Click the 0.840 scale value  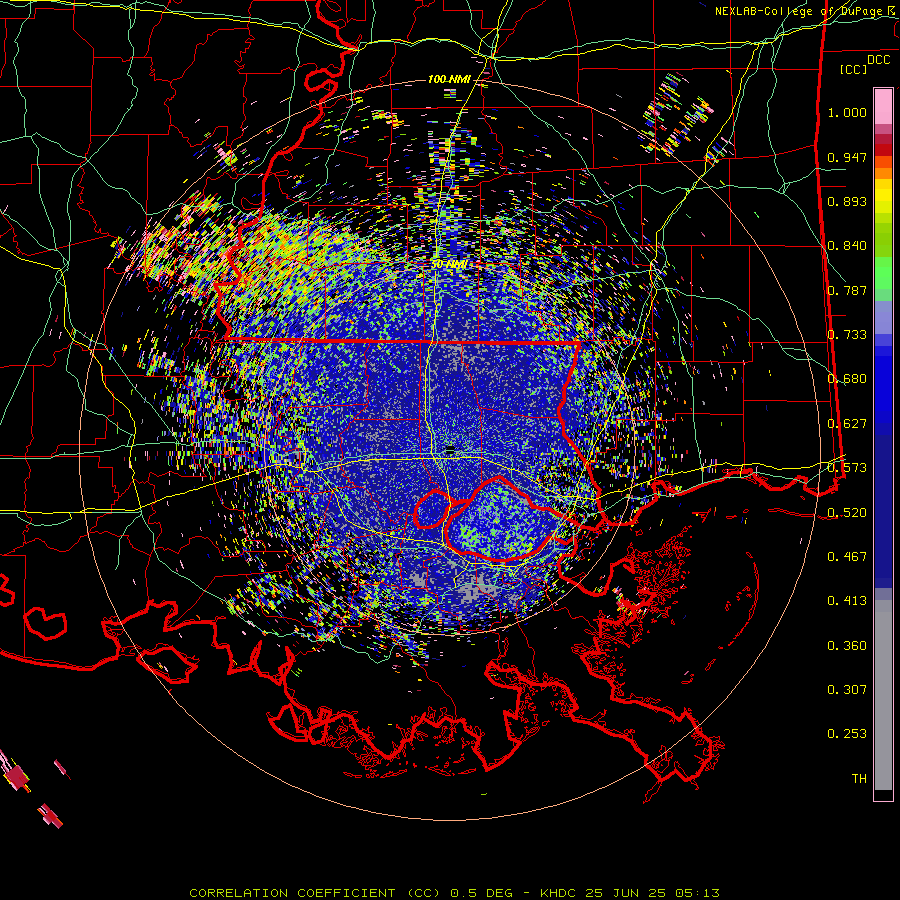(x=847, y=246)
